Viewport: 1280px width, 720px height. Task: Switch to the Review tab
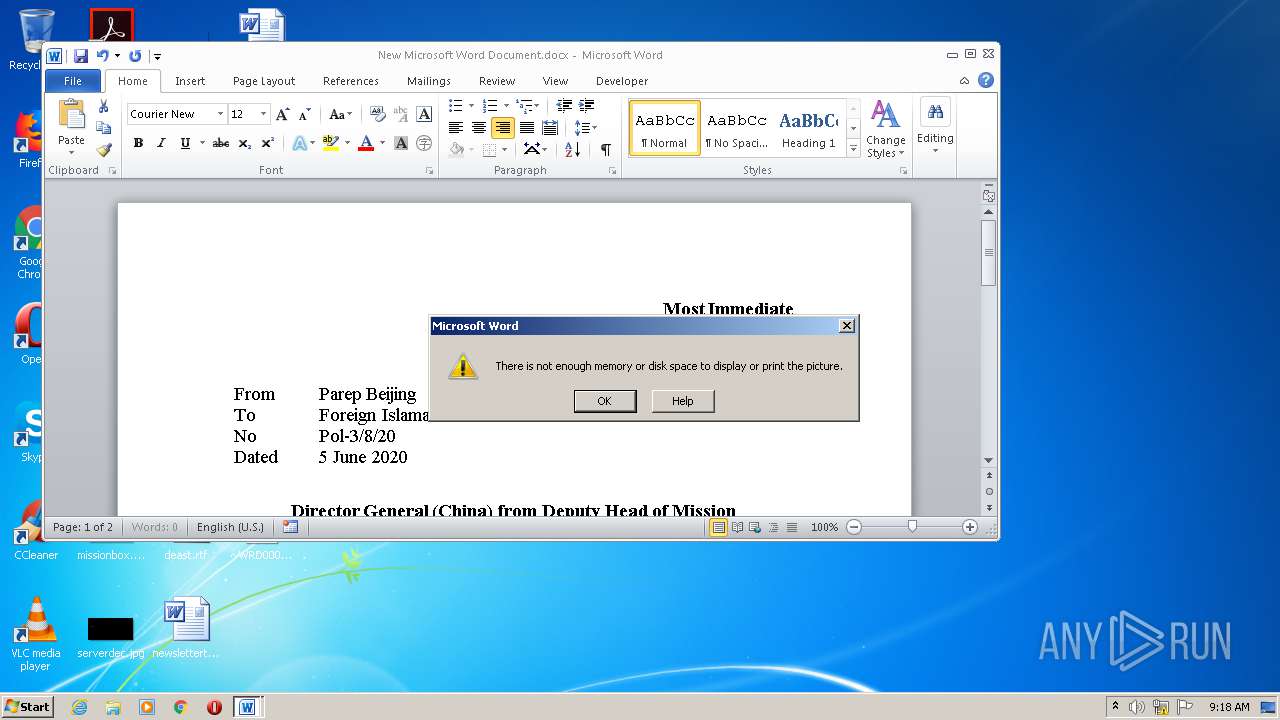(x=497, y=81)
